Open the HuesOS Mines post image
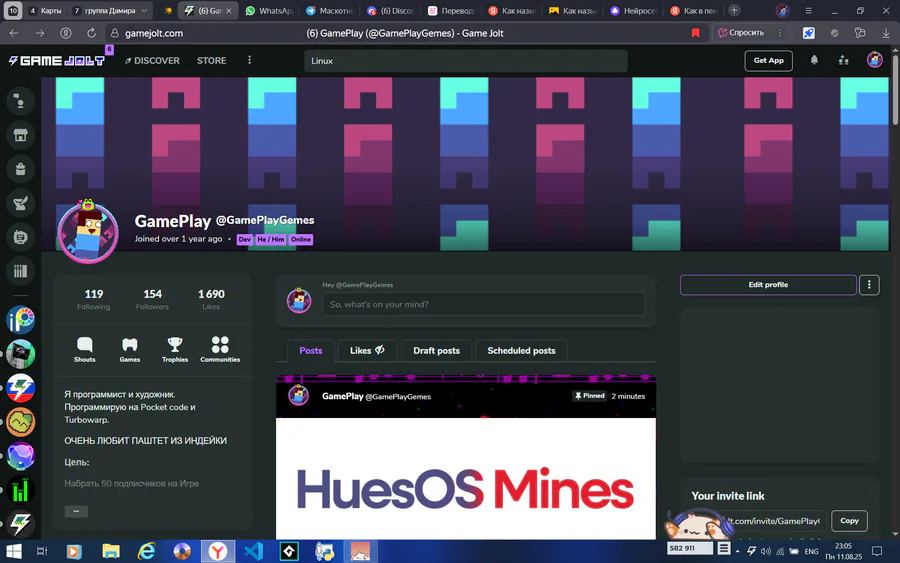The width and height of the screenshot is (900, 563). [x=465, y=478]
